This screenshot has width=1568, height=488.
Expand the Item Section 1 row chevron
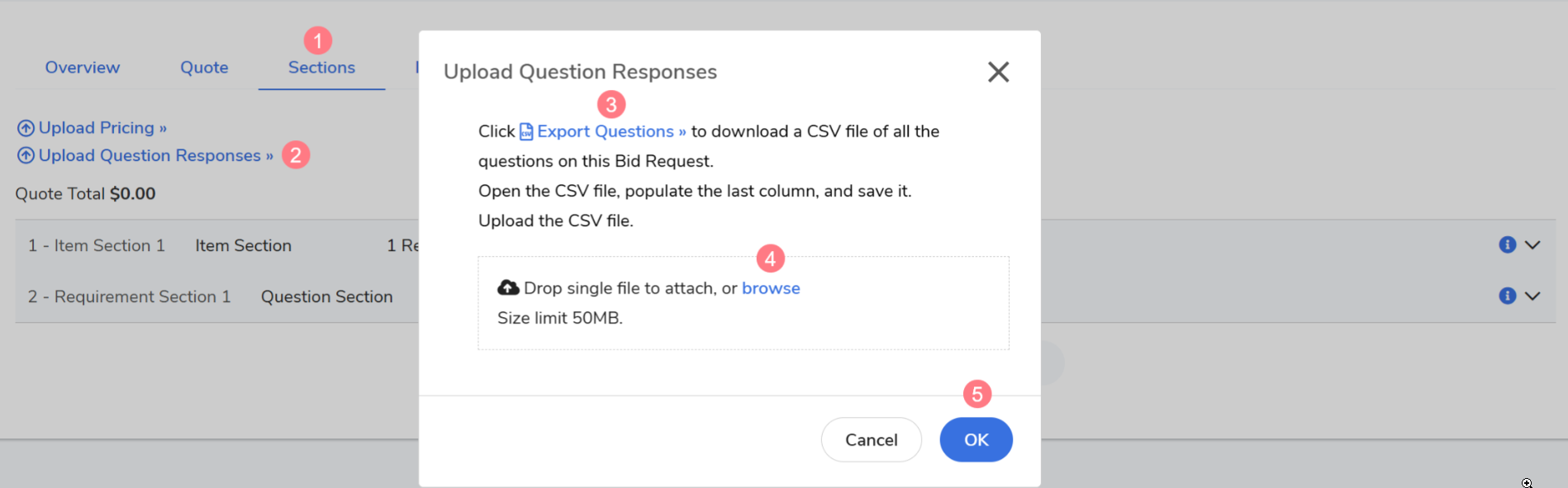(1532, 245)
